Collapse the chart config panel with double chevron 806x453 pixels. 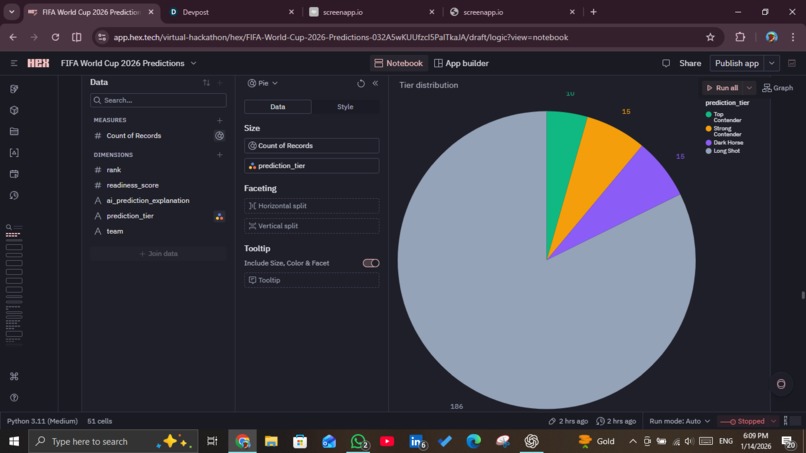[375, 83]
